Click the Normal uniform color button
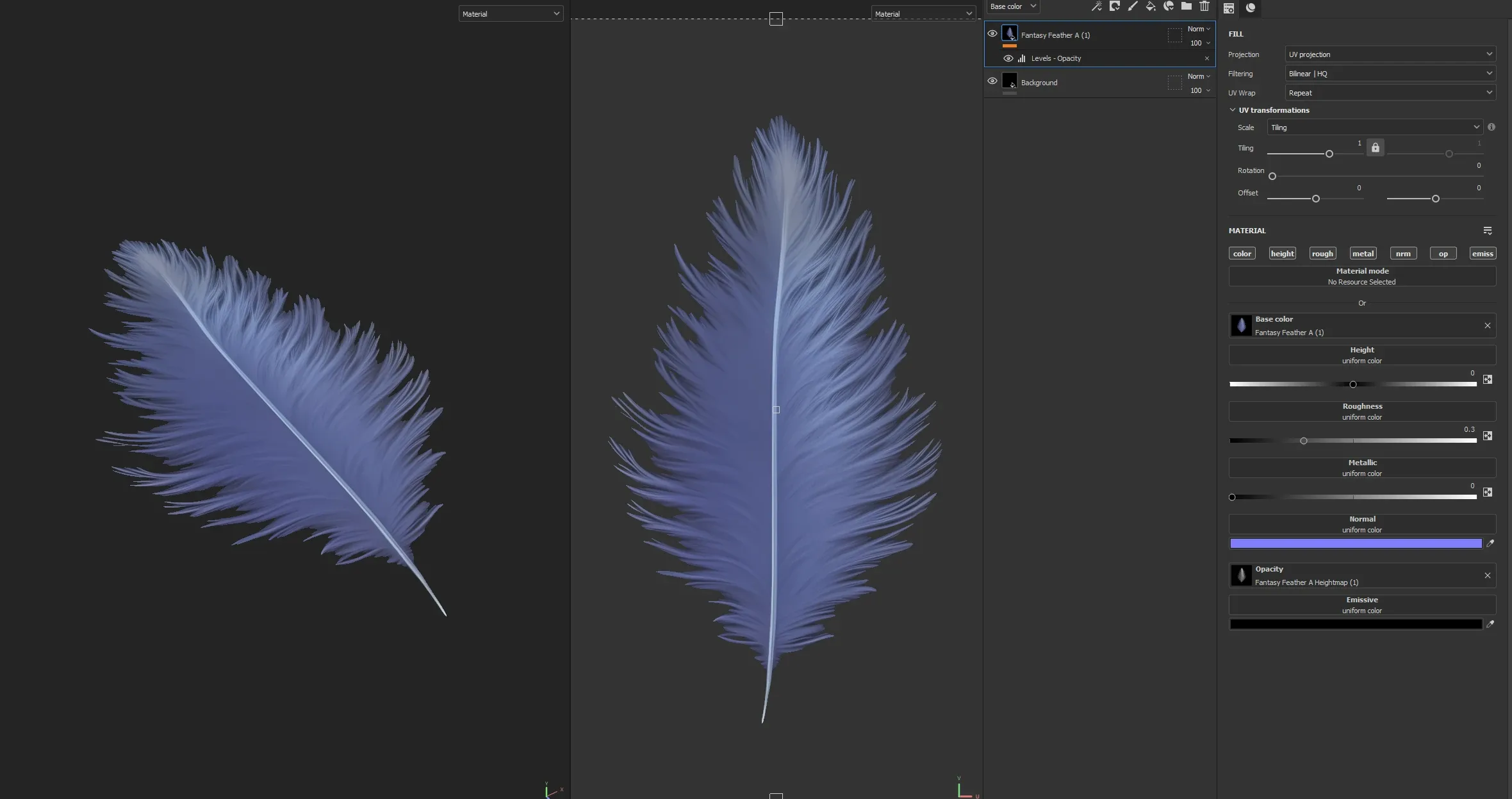This screenshot has width=1512, height=799. pos(1362,524)
